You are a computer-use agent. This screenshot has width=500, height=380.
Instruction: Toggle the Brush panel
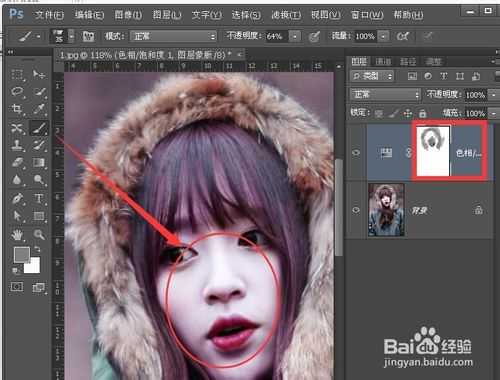88,36
